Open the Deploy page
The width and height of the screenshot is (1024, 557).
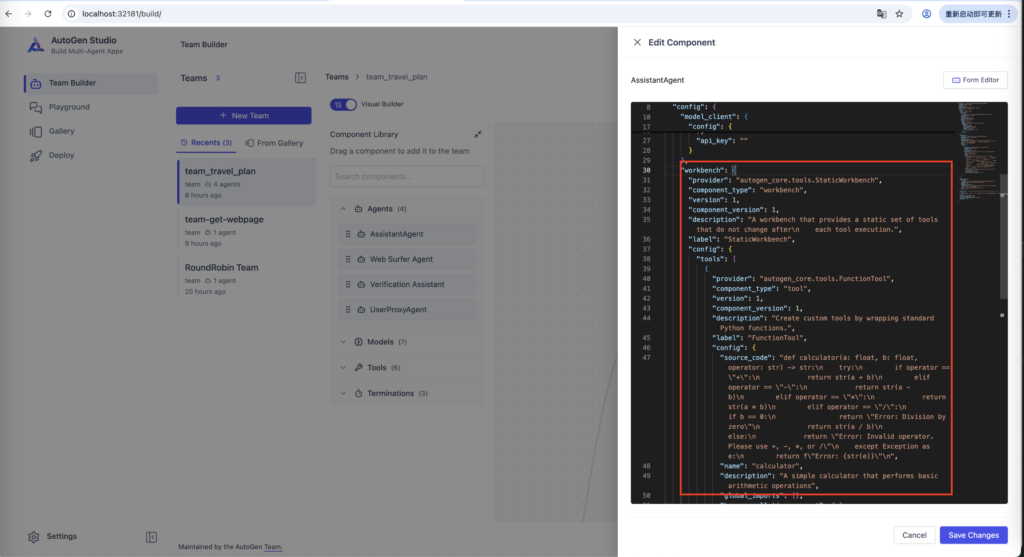pyautogui.click(x=61, y=155)
